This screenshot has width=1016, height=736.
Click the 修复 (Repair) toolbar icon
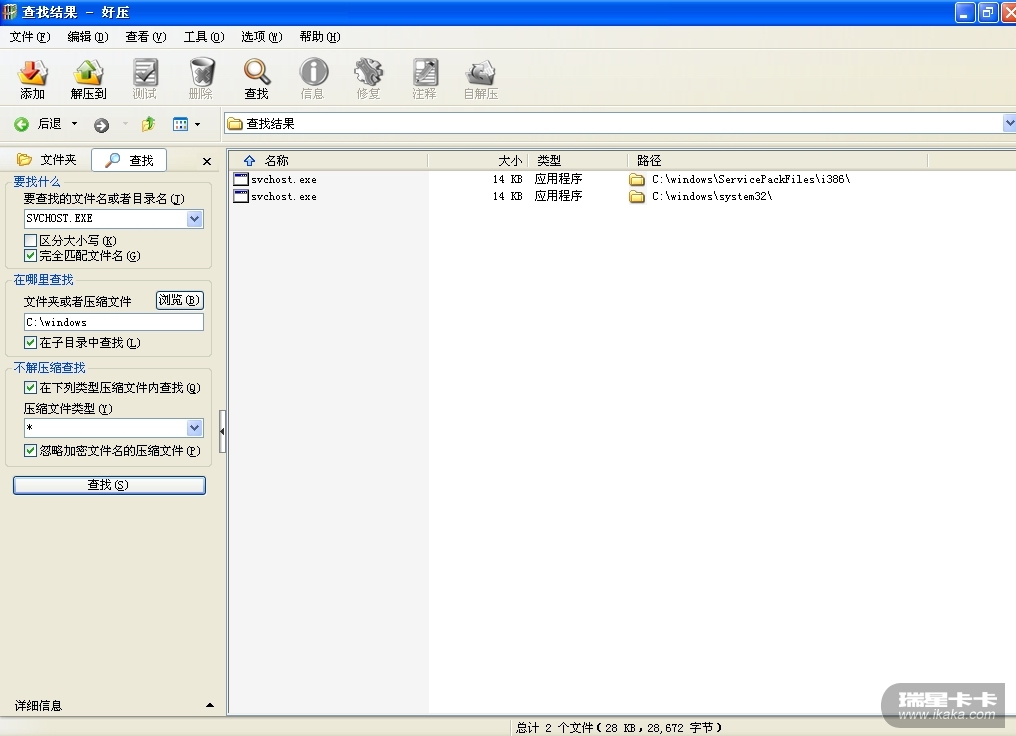pyautogui.click(x=368, y=79)
